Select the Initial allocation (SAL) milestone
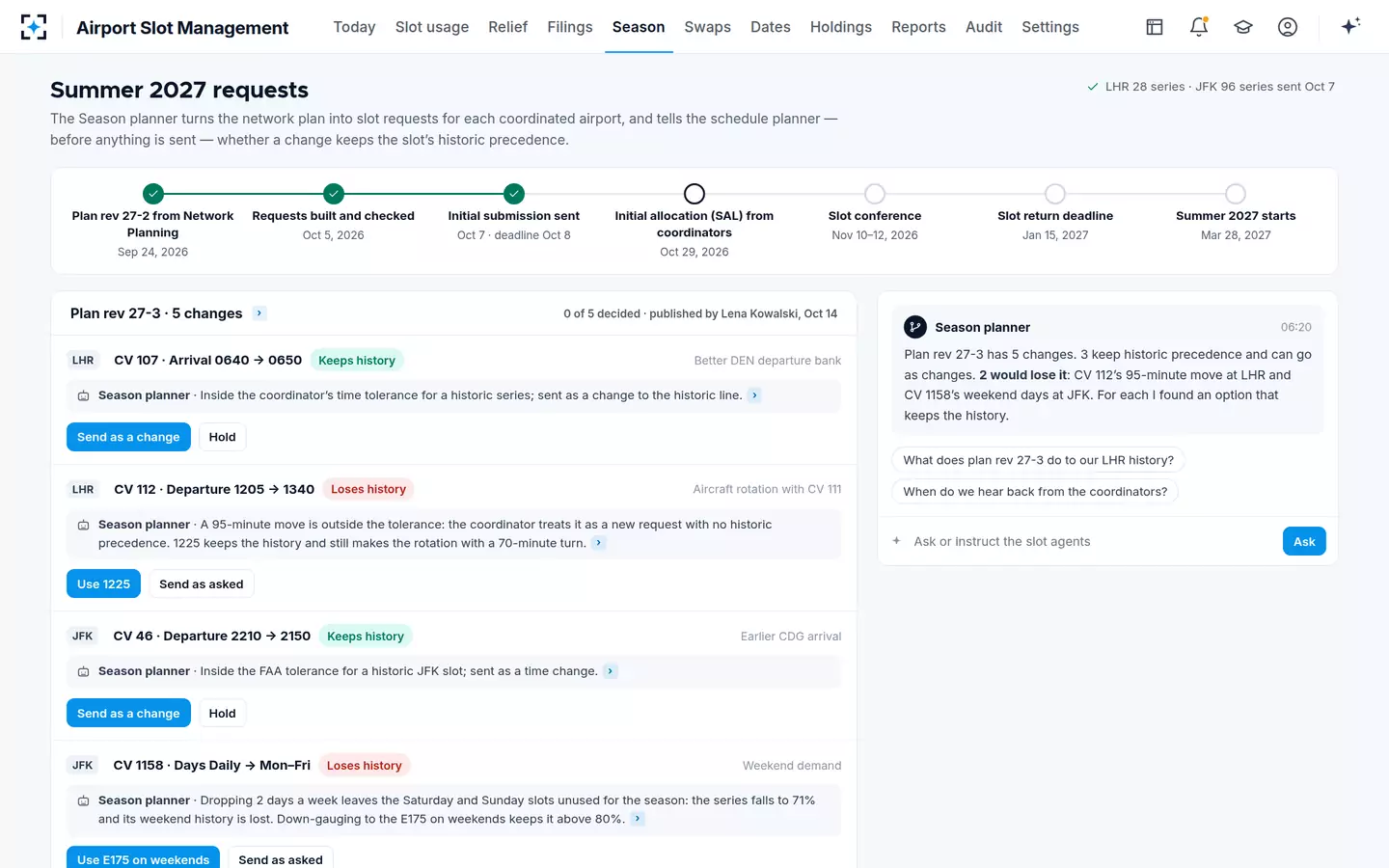Viewport: 1389px width, 868px height. tap(694, 194)
